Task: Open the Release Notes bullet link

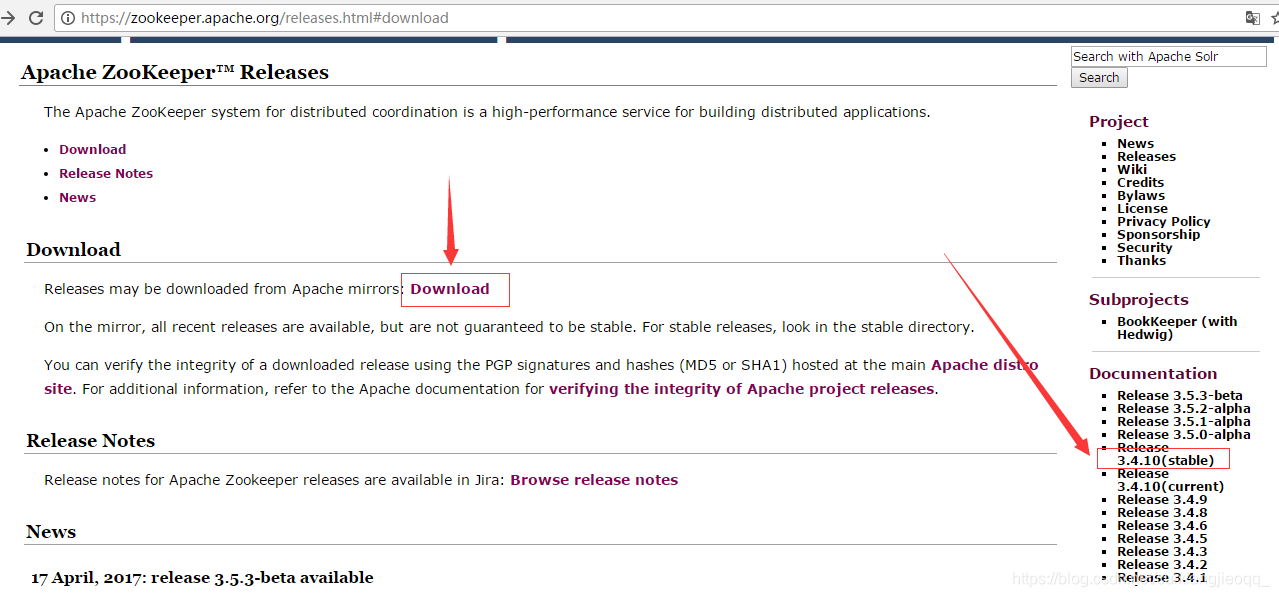Action: click(106, 174)
